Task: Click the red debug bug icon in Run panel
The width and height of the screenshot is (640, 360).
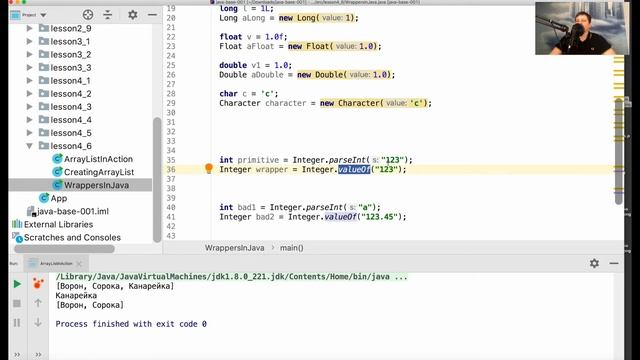Action: (38, 283)
